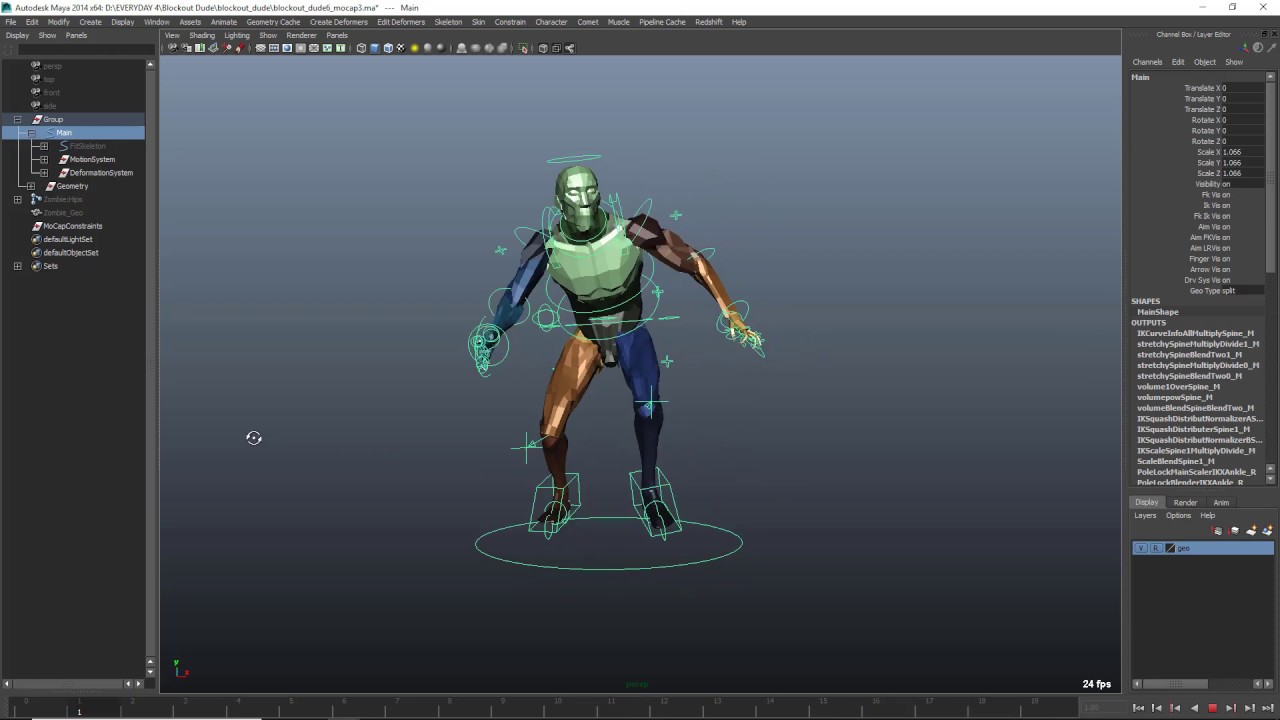Toggle the Isolate Select icon
1280x720 pixels.
point(523,48)
